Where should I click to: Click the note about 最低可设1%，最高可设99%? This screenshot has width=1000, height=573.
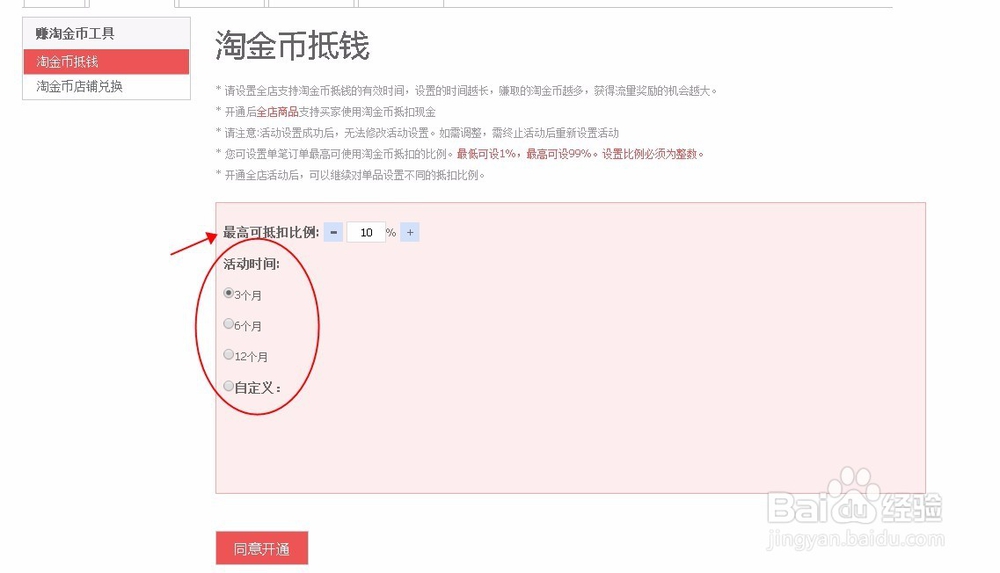click(580, 154)
